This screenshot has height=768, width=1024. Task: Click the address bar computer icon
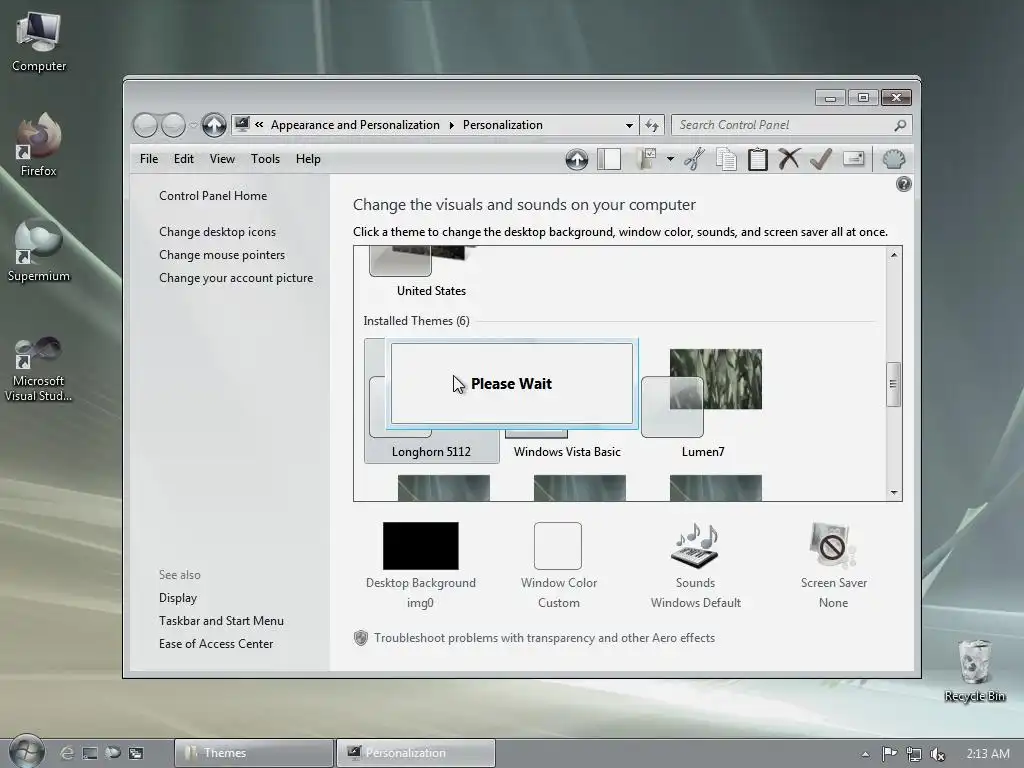[x=242, y=124]
